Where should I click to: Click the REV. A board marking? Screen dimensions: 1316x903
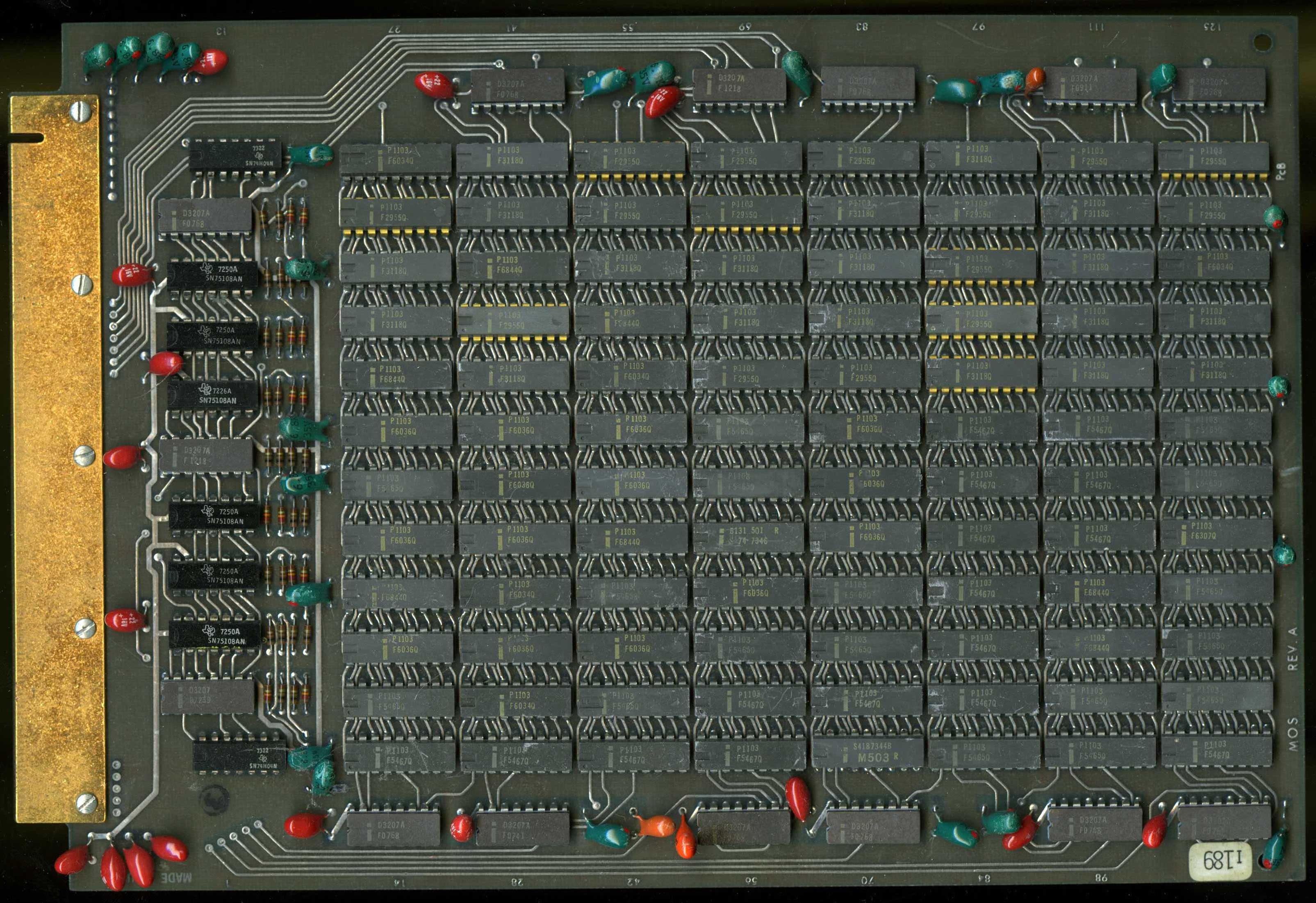[x=1293, y=649]
